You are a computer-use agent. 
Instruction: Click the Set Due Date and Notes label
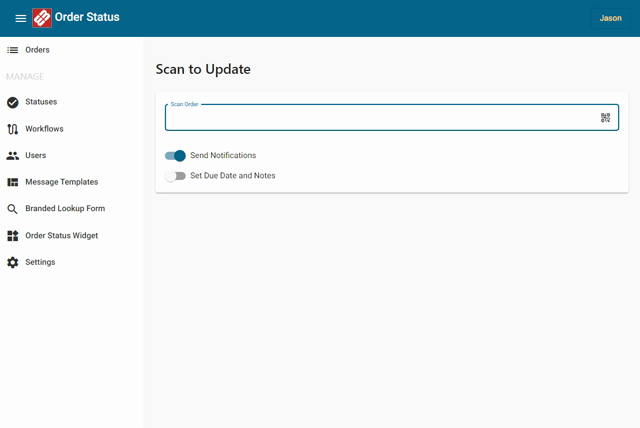(233, 176)
